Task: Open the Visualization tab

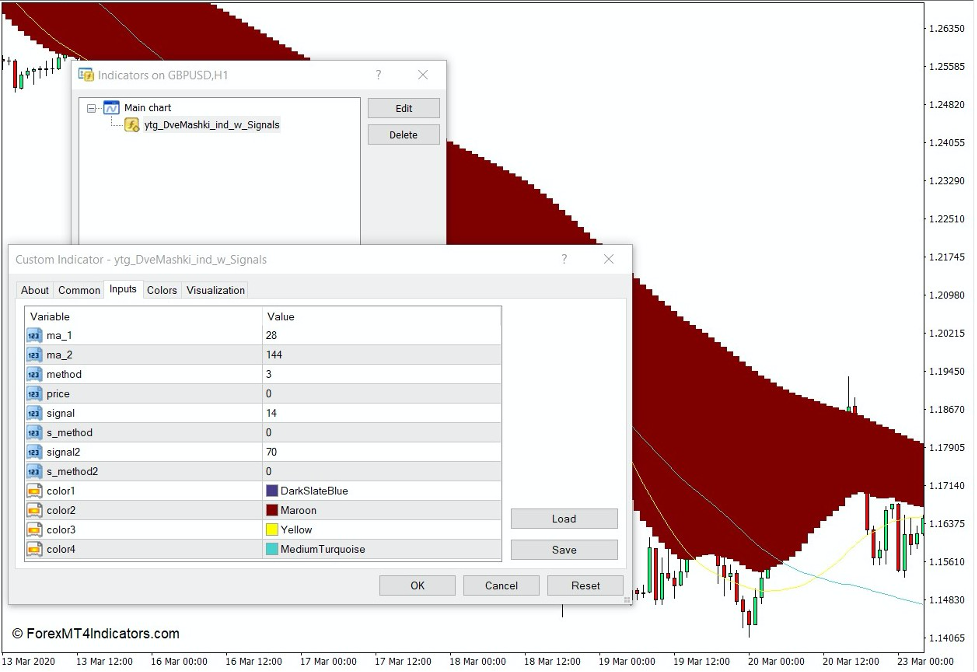Action: point(216,290)
